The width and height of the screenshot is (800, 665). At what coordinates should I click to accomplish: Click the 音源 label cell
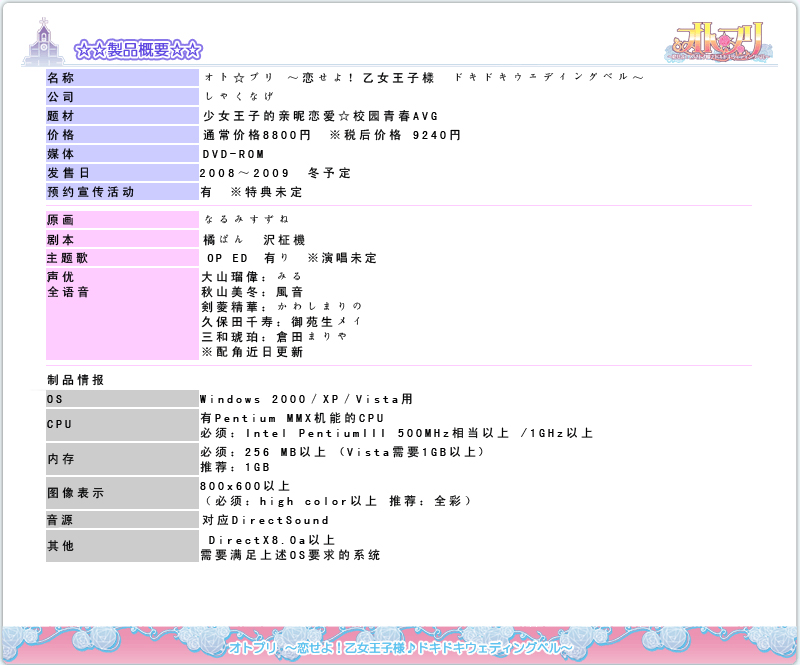point(122,520)
